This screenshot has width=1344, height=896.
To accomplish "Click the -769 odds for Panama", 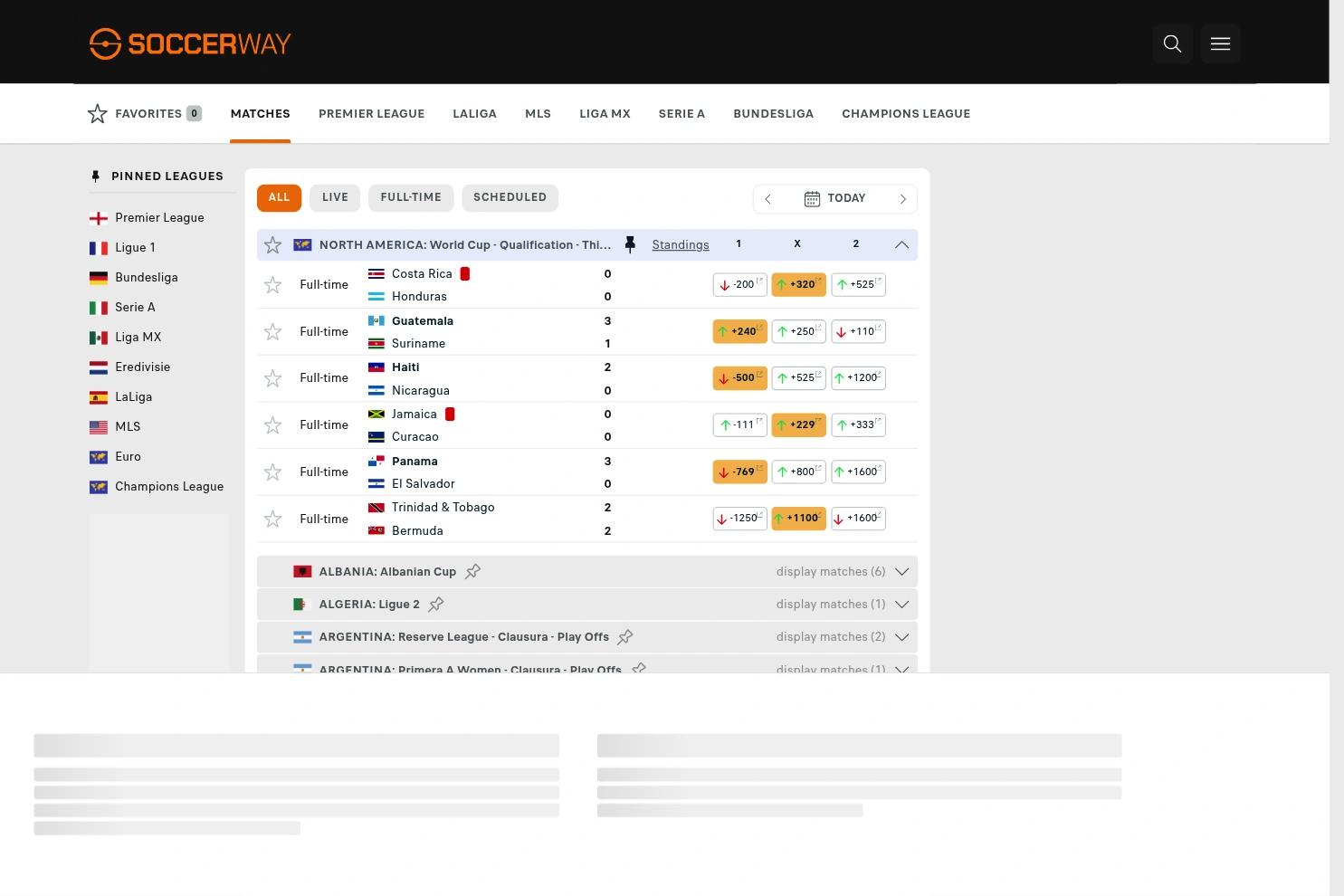I will 739,472.
